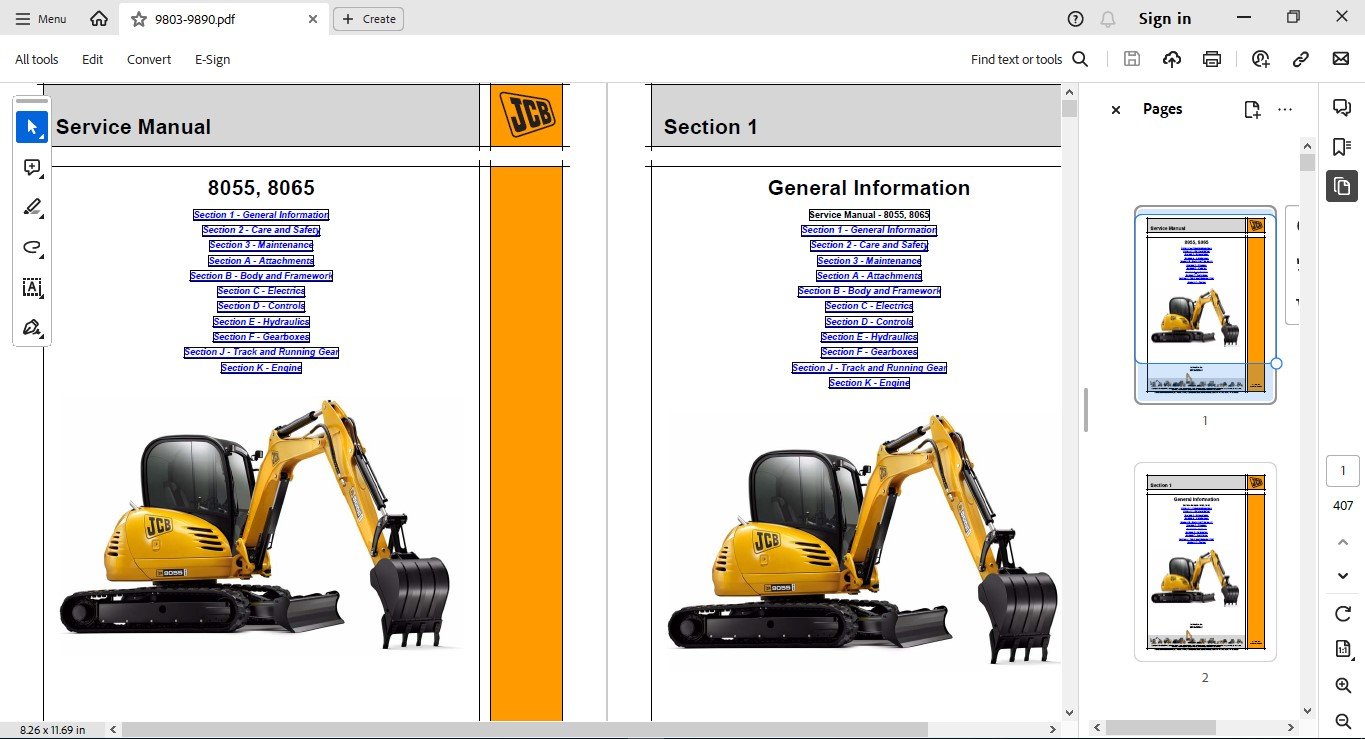Open the Convert menu item
This screenshot has height=739, width=1365.
(149, 60)
